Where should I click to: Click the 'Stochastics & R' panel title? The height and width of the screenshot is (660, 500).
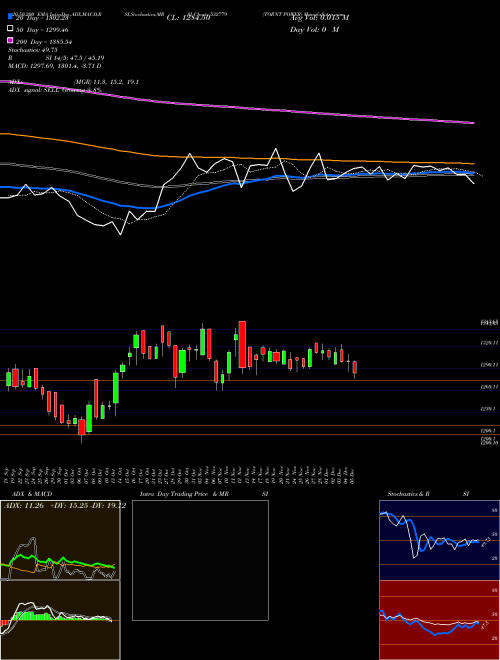click(409, 494)
